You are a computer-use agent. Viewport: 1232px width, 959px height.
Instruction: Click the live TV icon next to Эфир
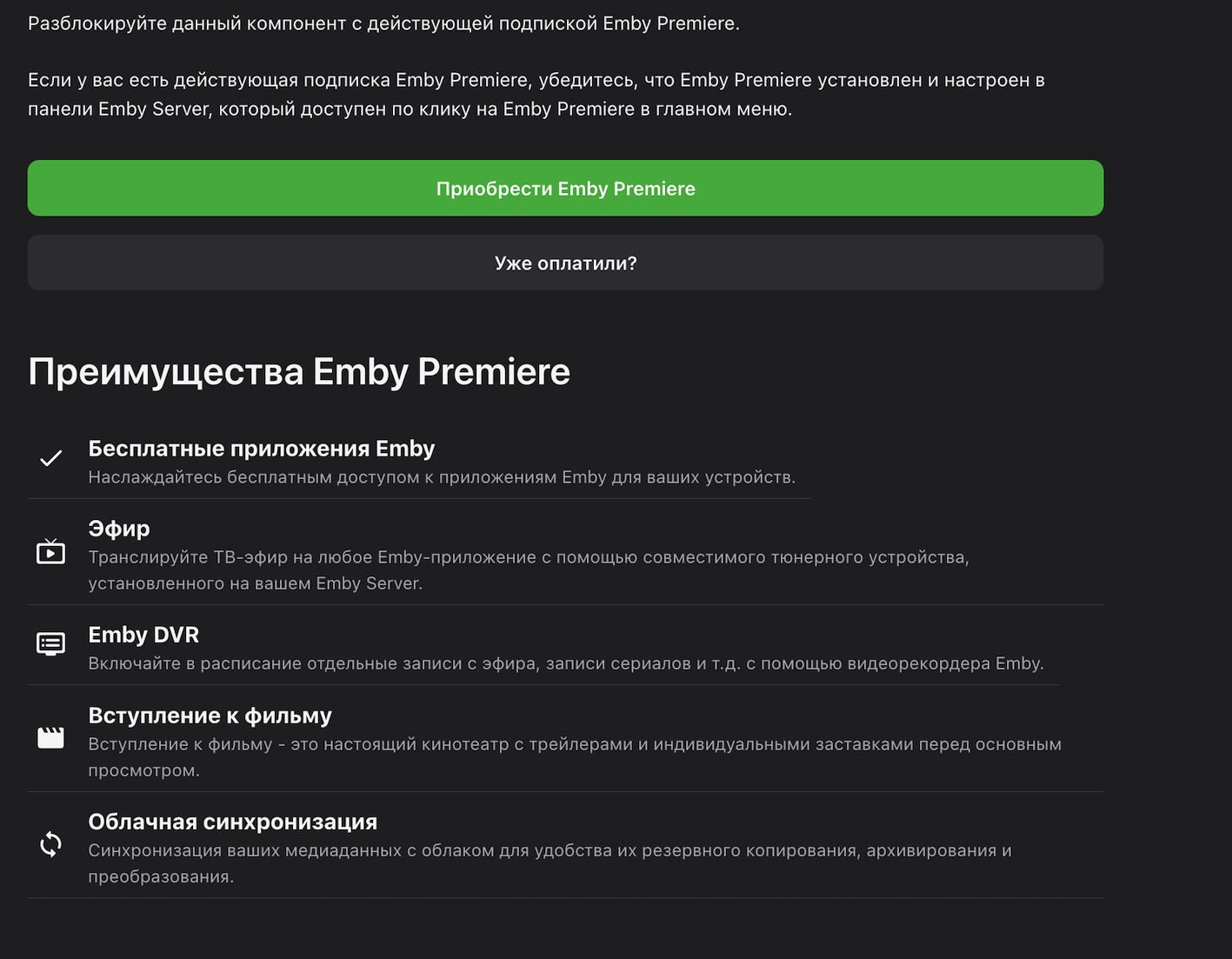pyautogui.click(x=50, y=552)
